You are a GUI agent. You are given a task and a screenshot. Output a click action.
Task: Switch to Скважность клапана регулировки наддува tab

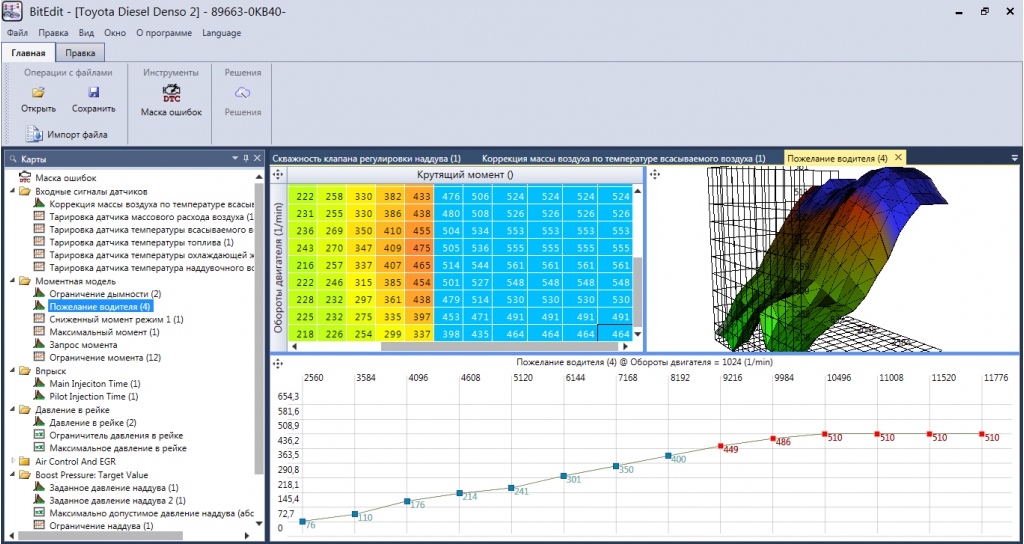[366, 158]
